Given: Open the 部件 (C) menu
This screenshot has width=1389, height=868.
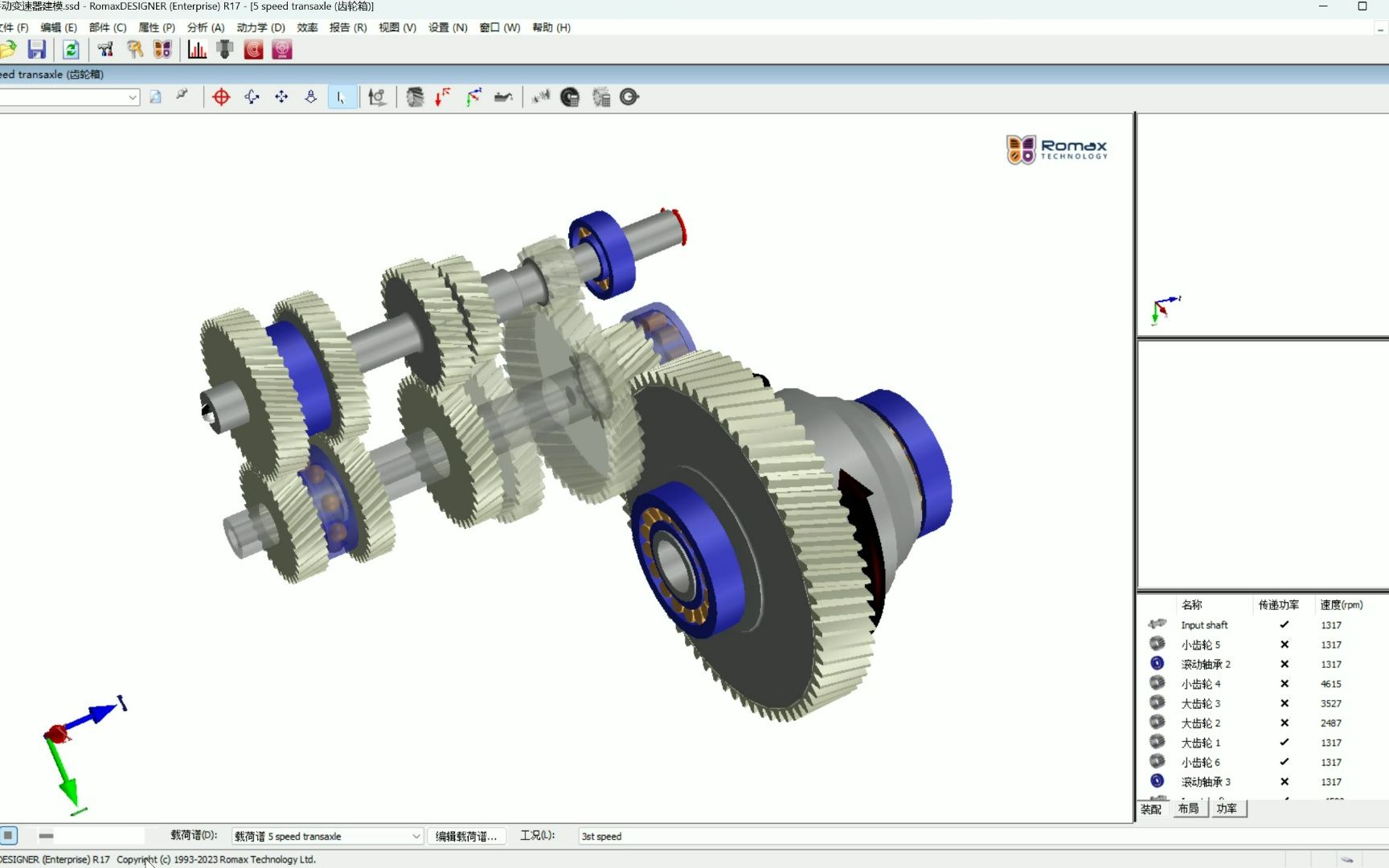Looking at the screenshot, I should (x=108, y=27).
